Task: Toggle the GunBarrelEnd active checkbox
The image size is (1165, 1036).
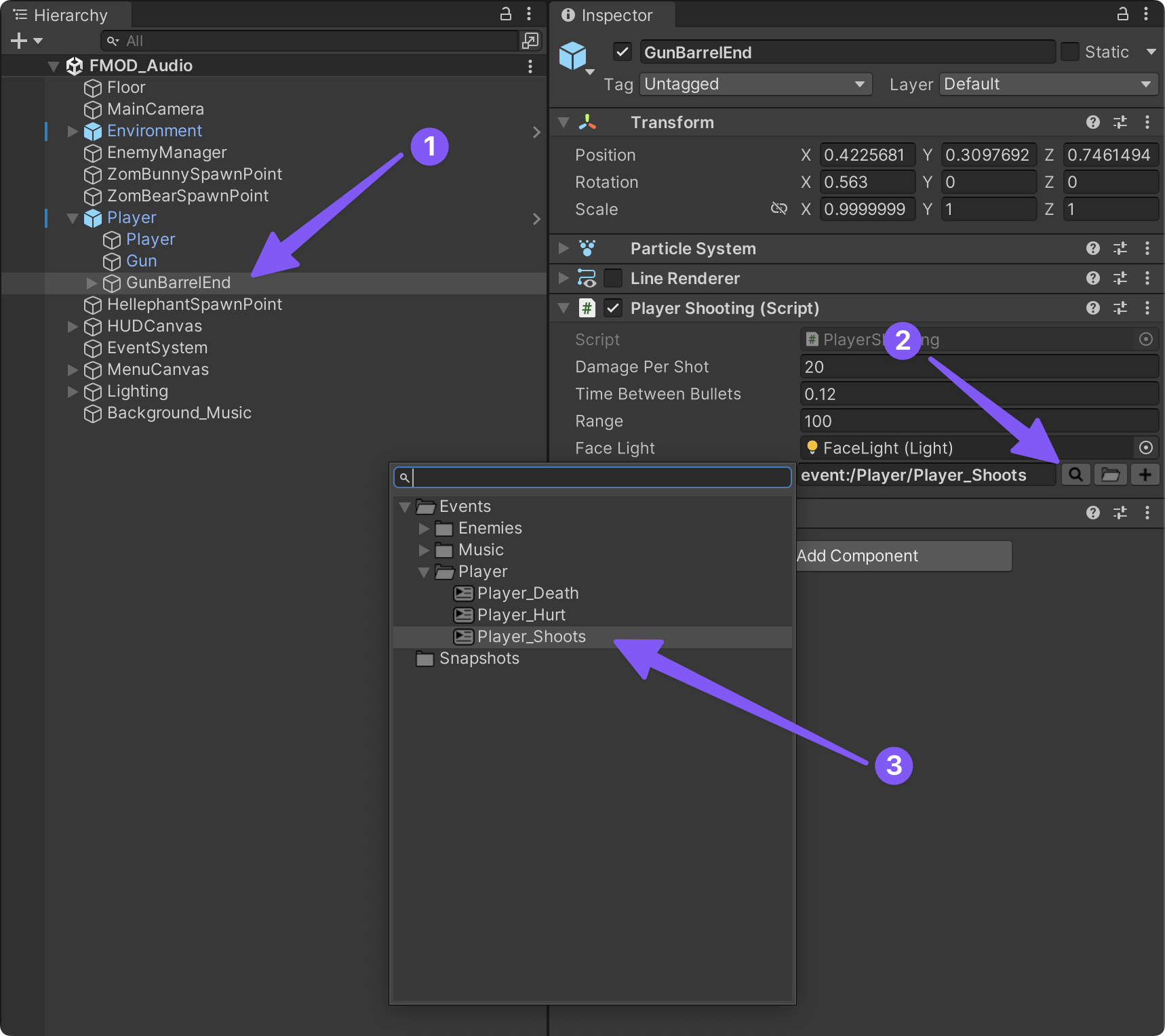Action: (x=623, y=52)
